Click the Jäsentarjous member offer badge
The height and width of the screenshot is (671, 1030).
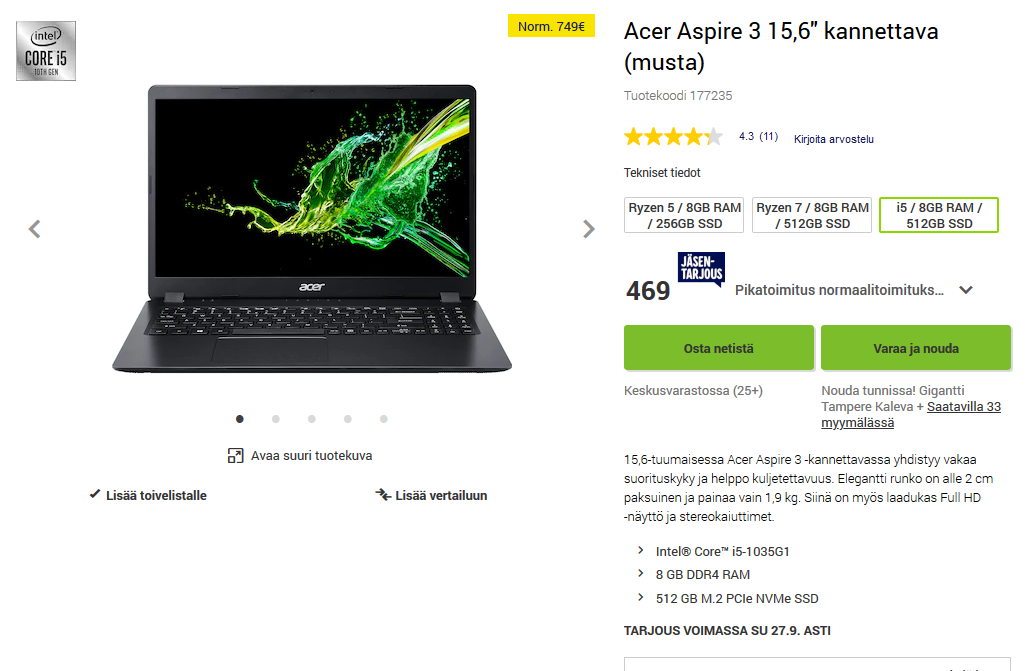(702, 268)
